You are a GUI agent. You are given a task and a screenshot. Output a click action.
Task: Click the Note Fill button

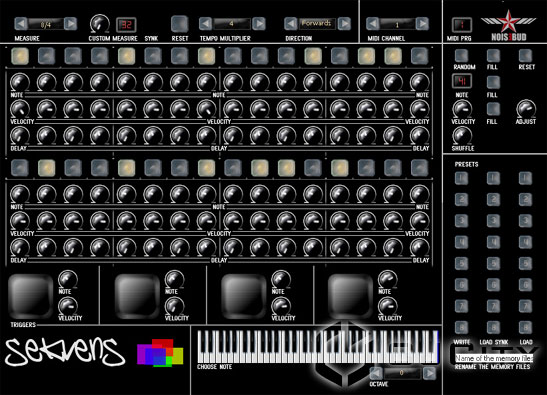[x=493, y=82]
